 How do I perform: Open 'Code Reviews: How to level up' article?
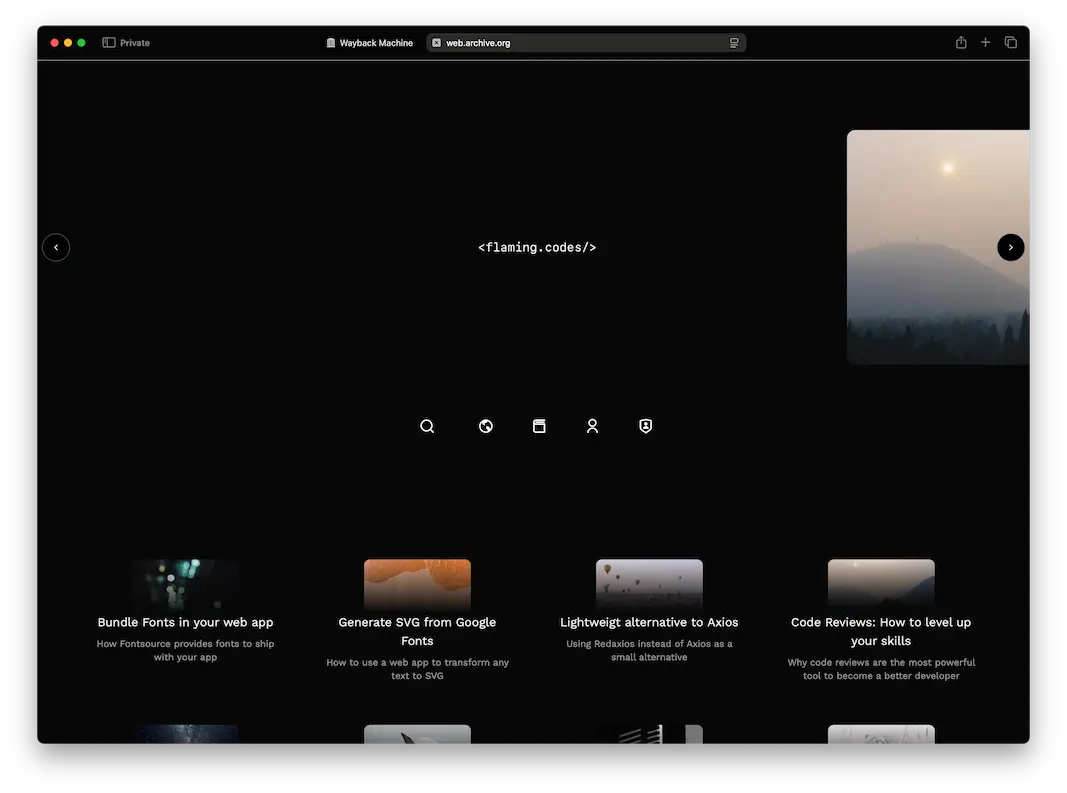(x=881, y=631)
